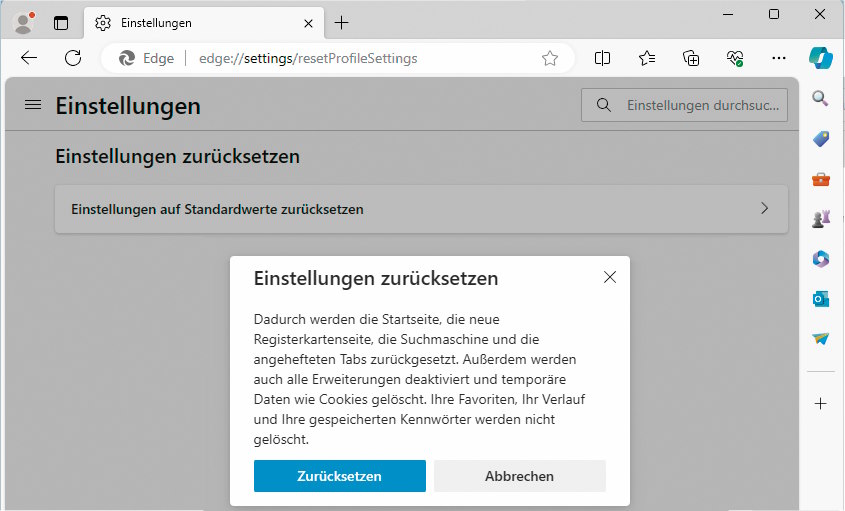This screenshot has height=511, width=845.
Task: Add a sidebar app with plus
Action: coord(821,404)
